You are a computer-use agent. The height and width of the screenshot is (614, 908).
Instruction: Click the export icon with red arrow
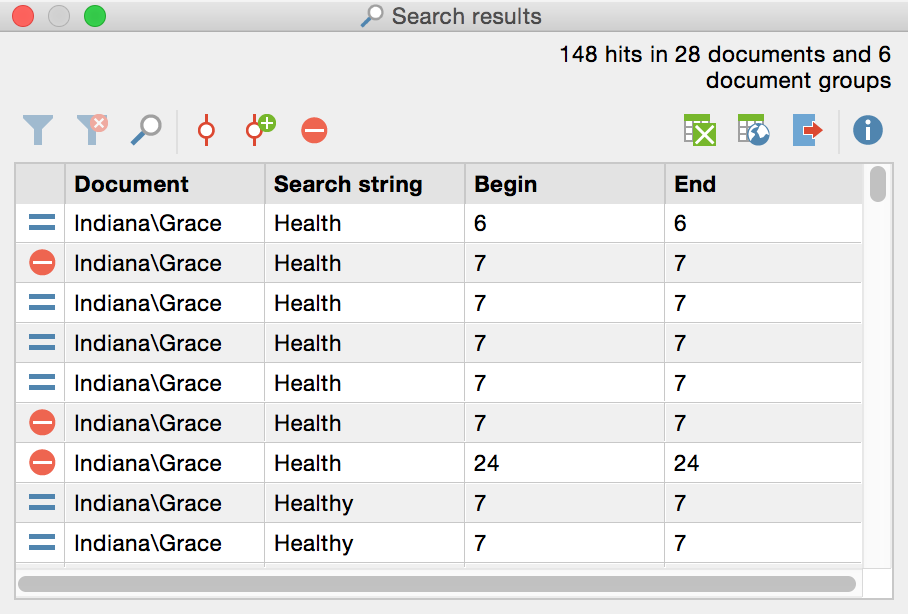(807, 130)
